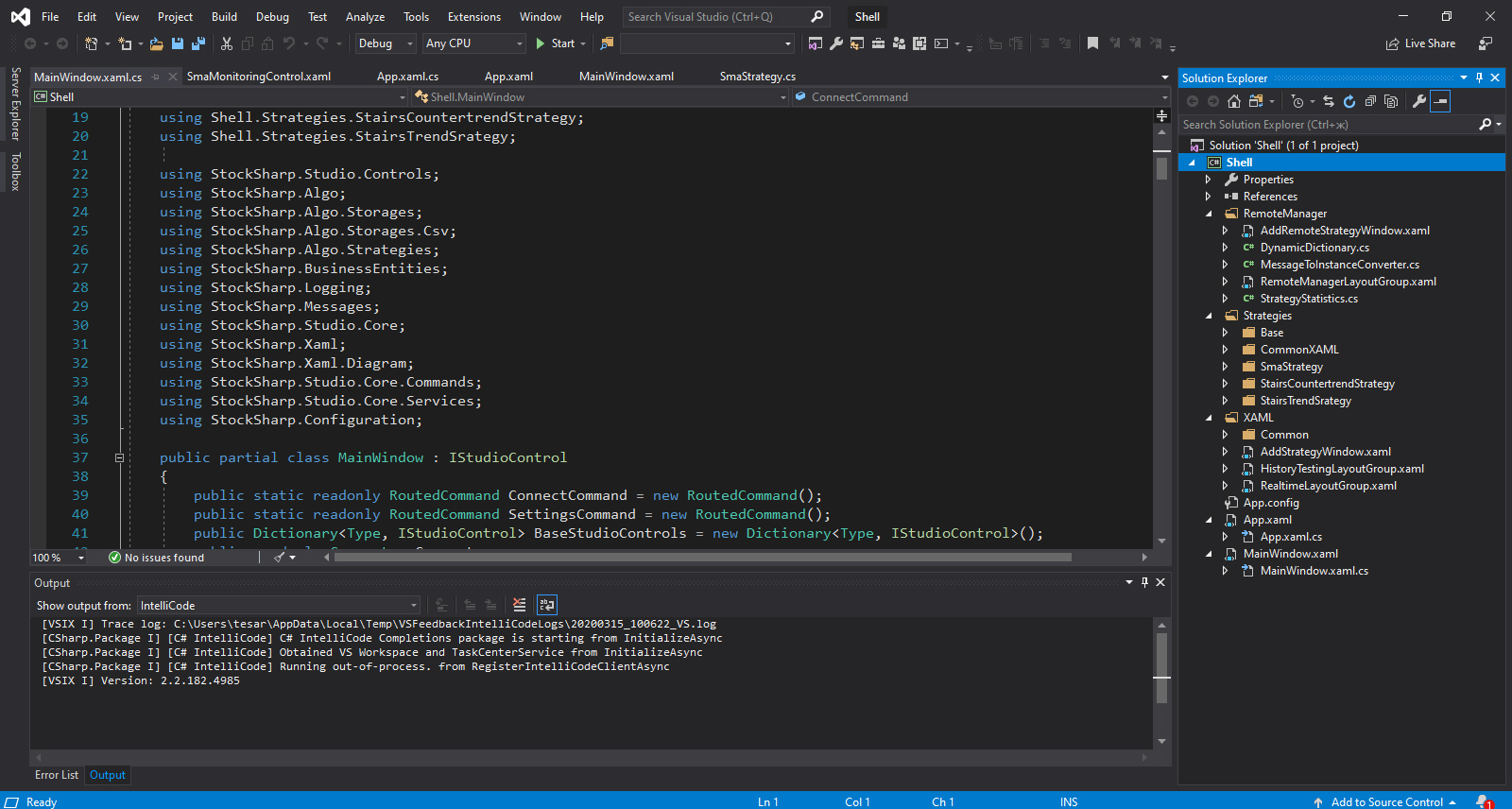Click the Find in Files icon

607,43
